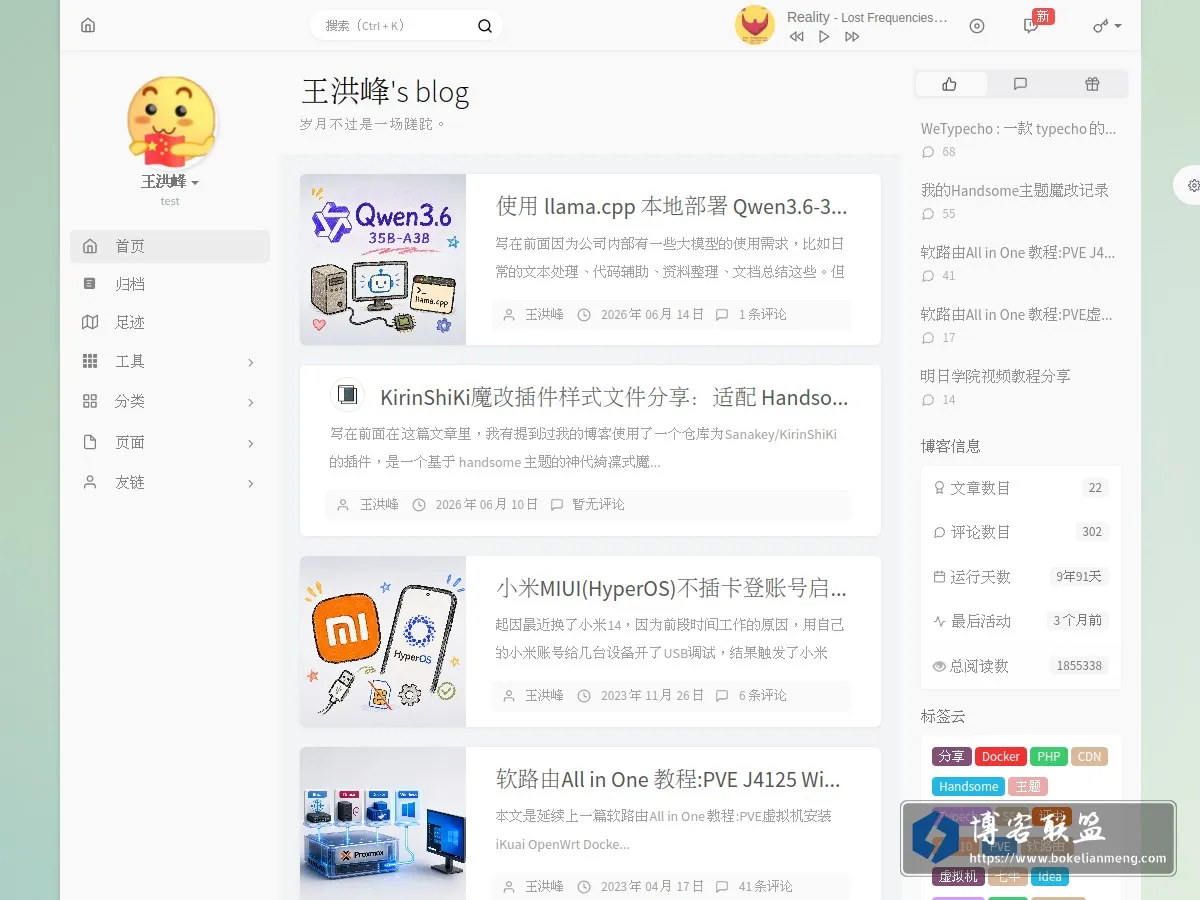The height and width of the screenshot is (900, 1200).
Task: Click the 总阅读数 value 1855338
Action: pos(1079,666)
